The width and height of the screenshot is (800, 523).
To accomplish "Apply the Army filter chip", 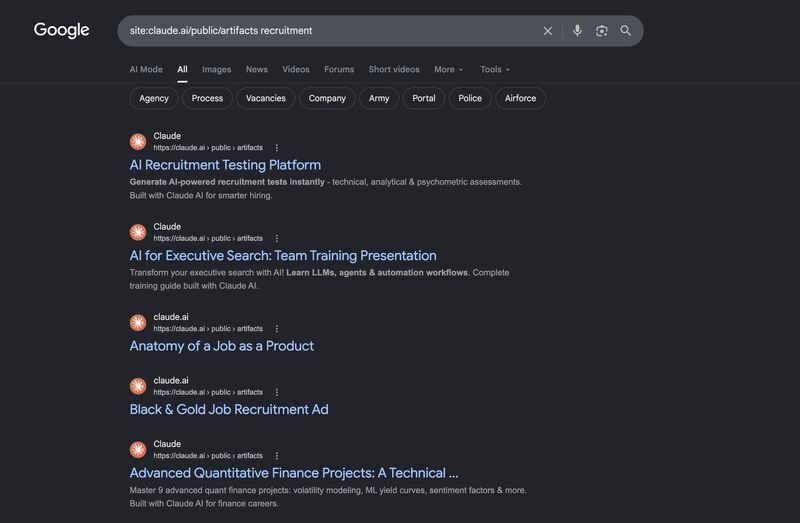I will [x=379, y=98].
